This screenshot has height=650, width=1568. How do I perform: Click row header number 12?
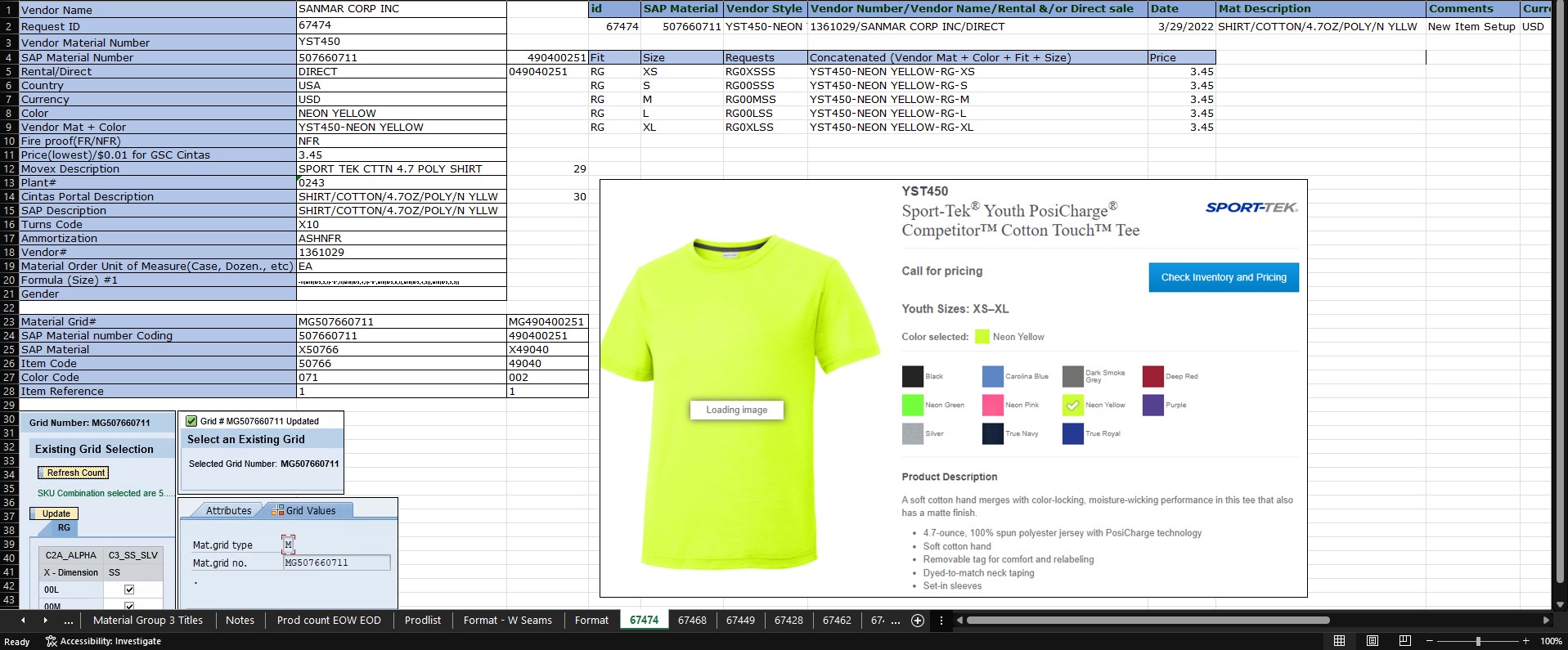pyautogui.click(x=9, y=169)
